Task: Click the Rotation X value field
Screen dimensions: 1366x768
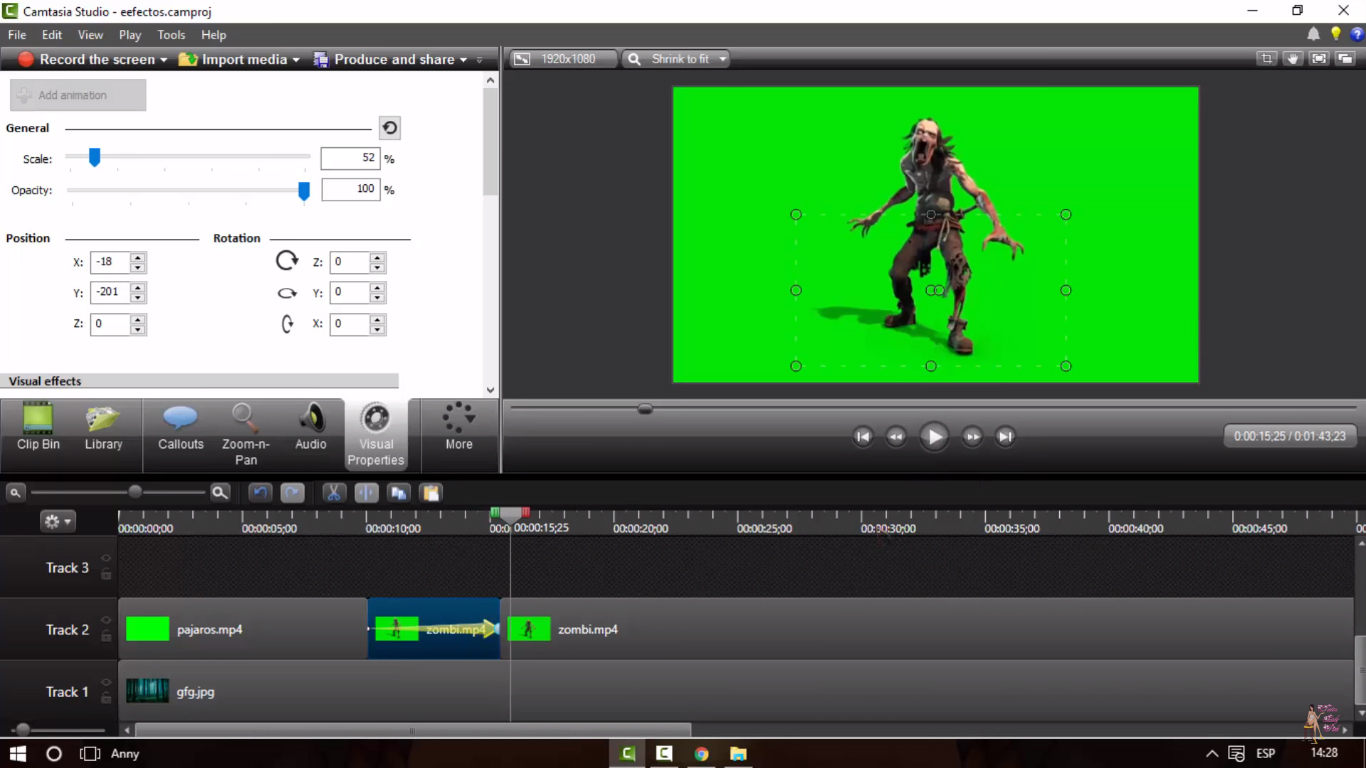Action: (x=349, y=324)
